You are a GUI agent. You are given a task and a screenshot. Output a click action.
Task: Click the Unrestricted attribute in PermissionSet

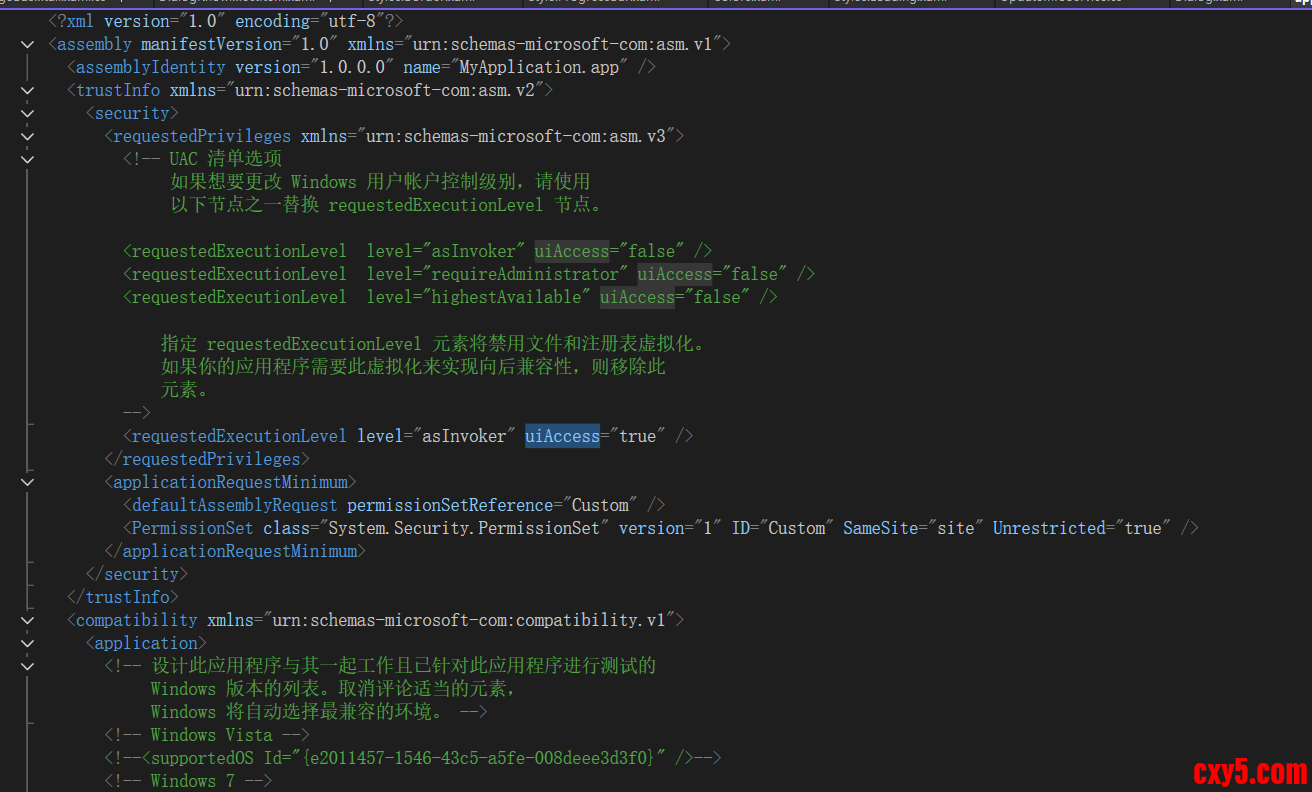pos(1049,528)
